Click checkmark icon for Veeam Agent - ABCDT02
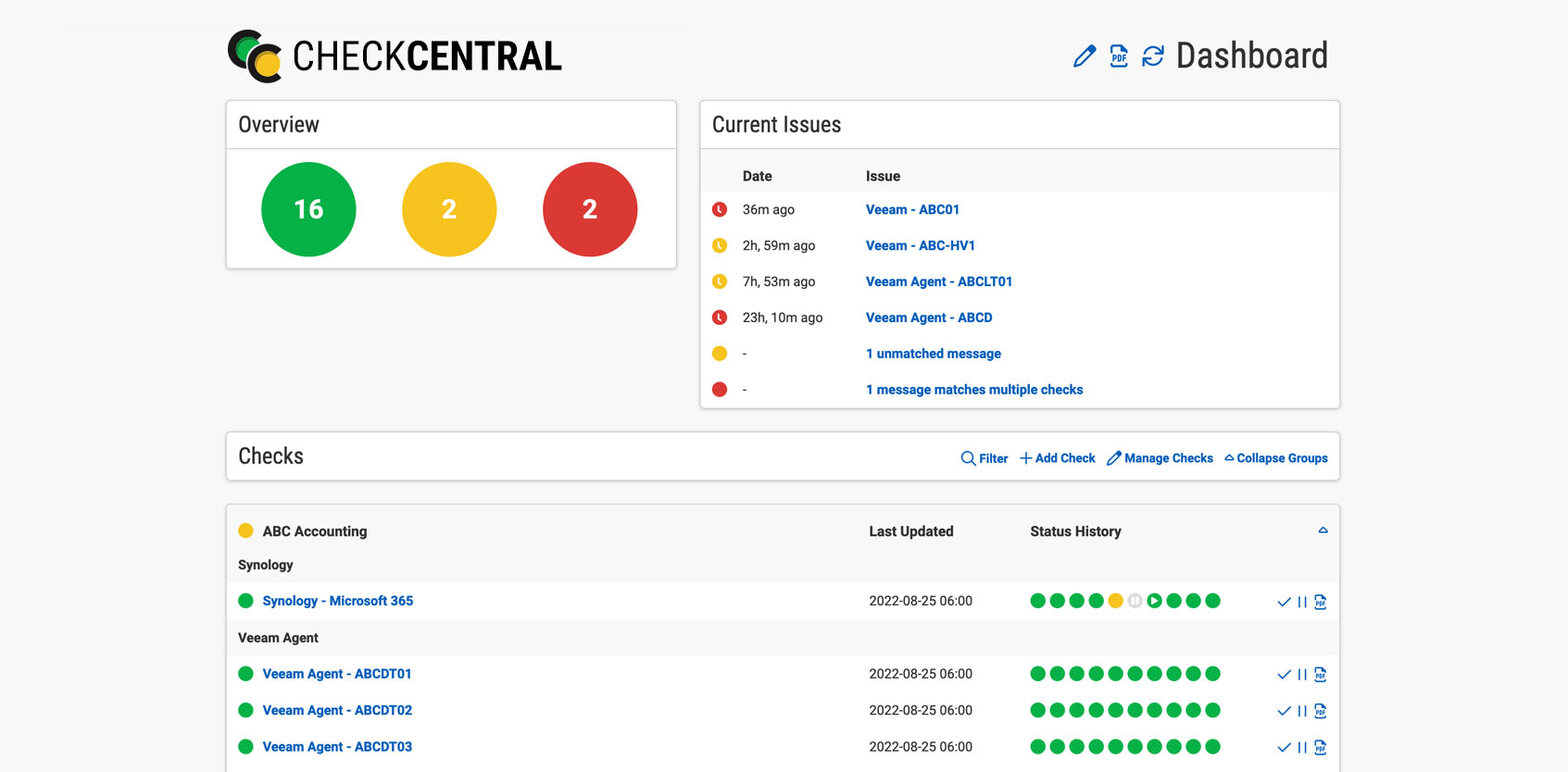The height and width of the screenshot is (772, 1568). (1284, 711)
